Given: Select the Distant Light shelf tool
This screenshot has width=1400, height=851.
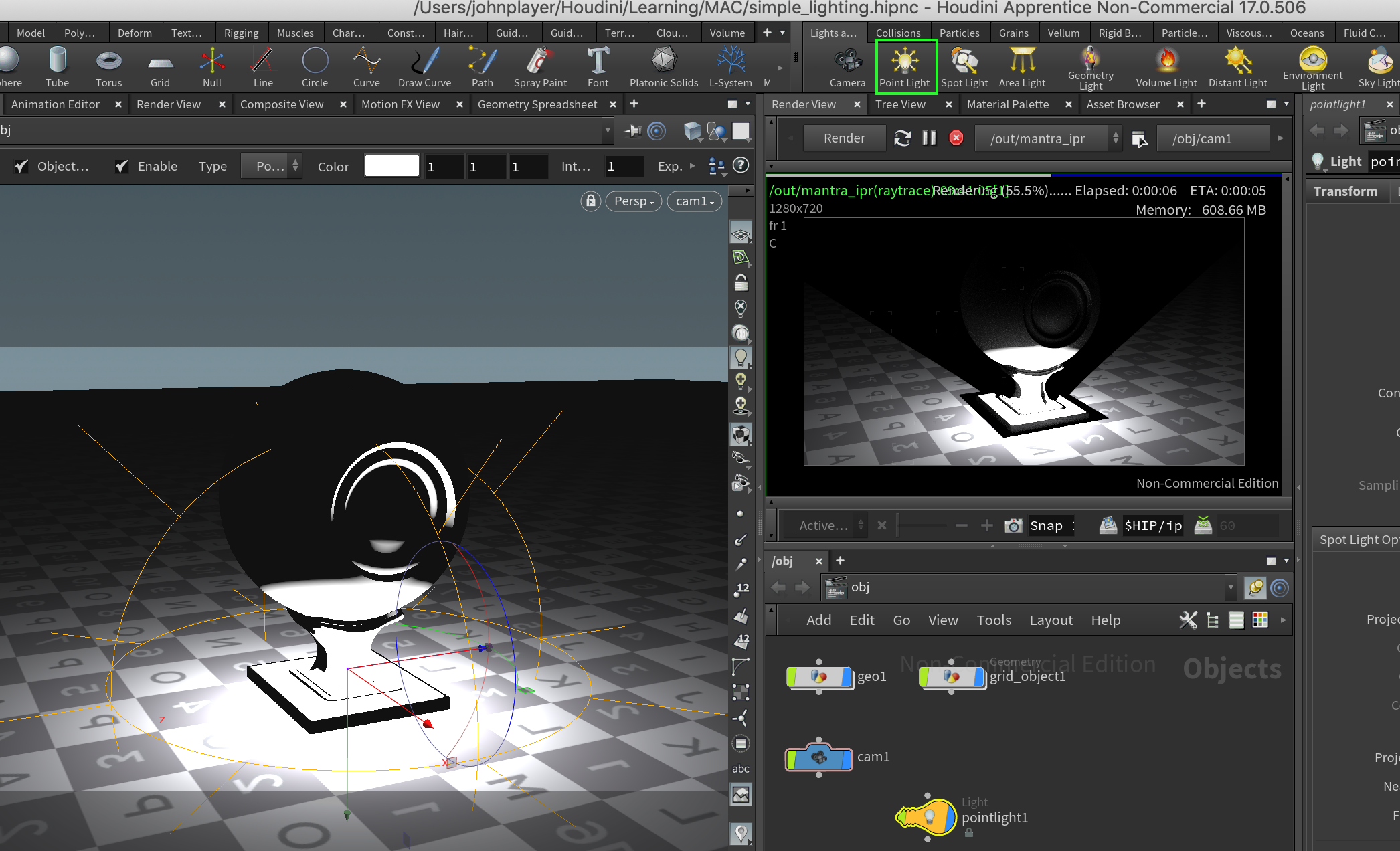Looking at the screenshot, I should click(x=1237, y=66).
